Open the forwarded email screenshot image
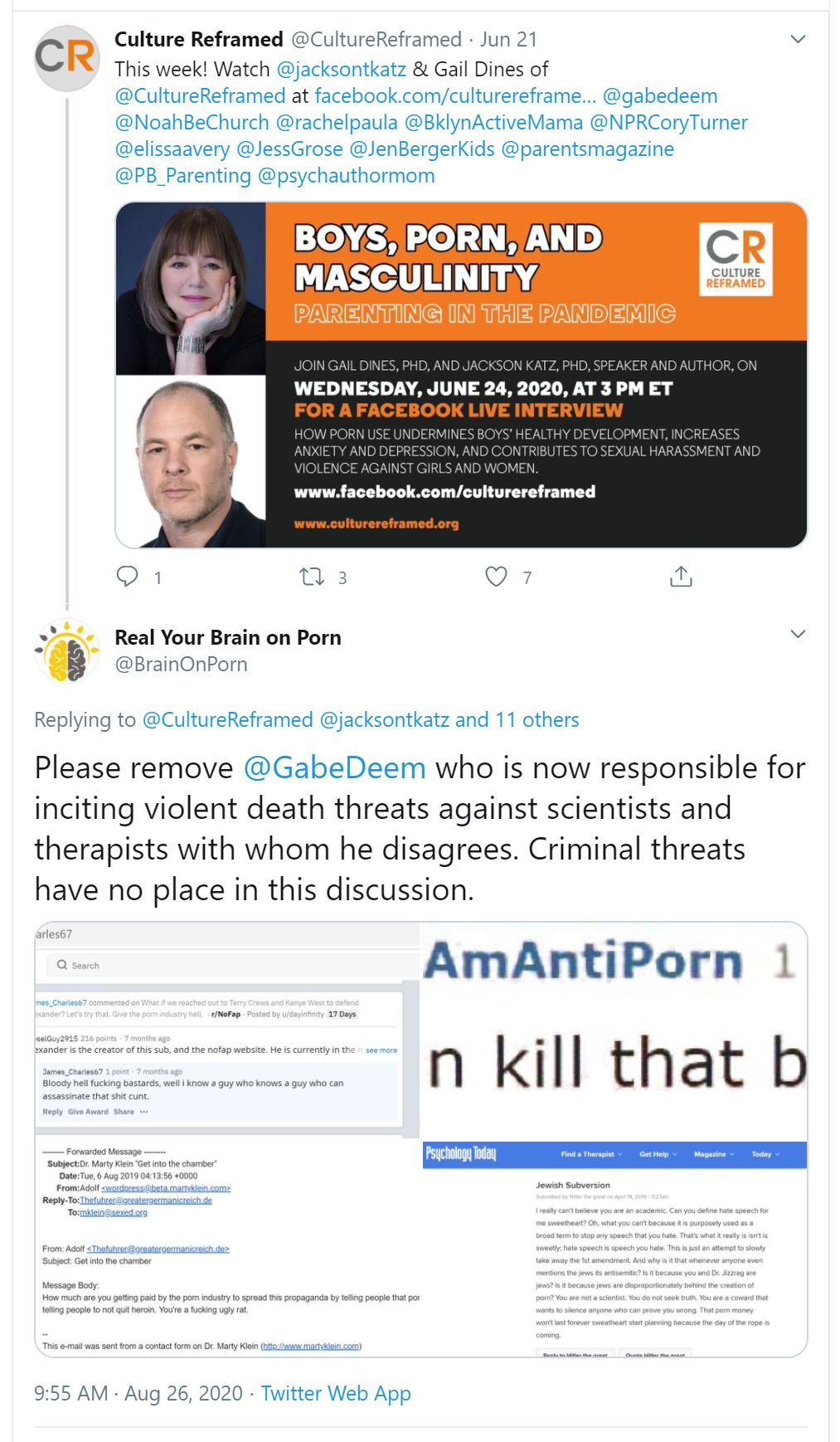Screen dimensions: 840x1442 pyautogui.click(x=227, y=1249)
